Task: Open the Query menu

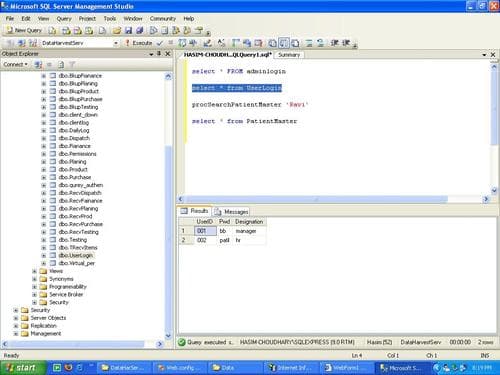Action: pyautogui.click(x=64, y=19)
